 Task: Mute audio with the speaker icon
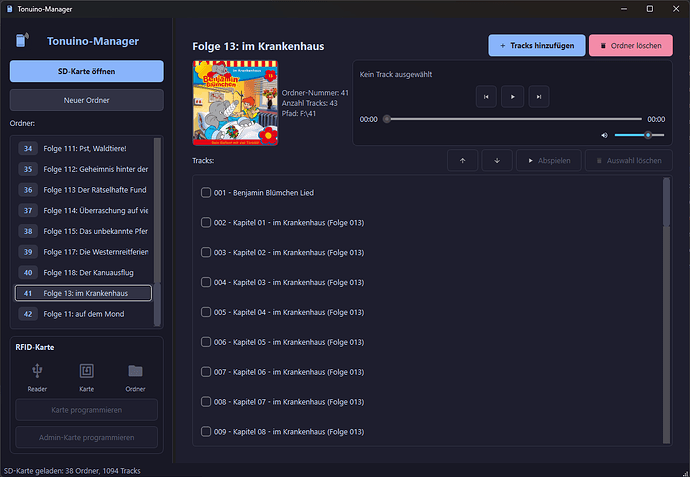click(x=604, y=136)
